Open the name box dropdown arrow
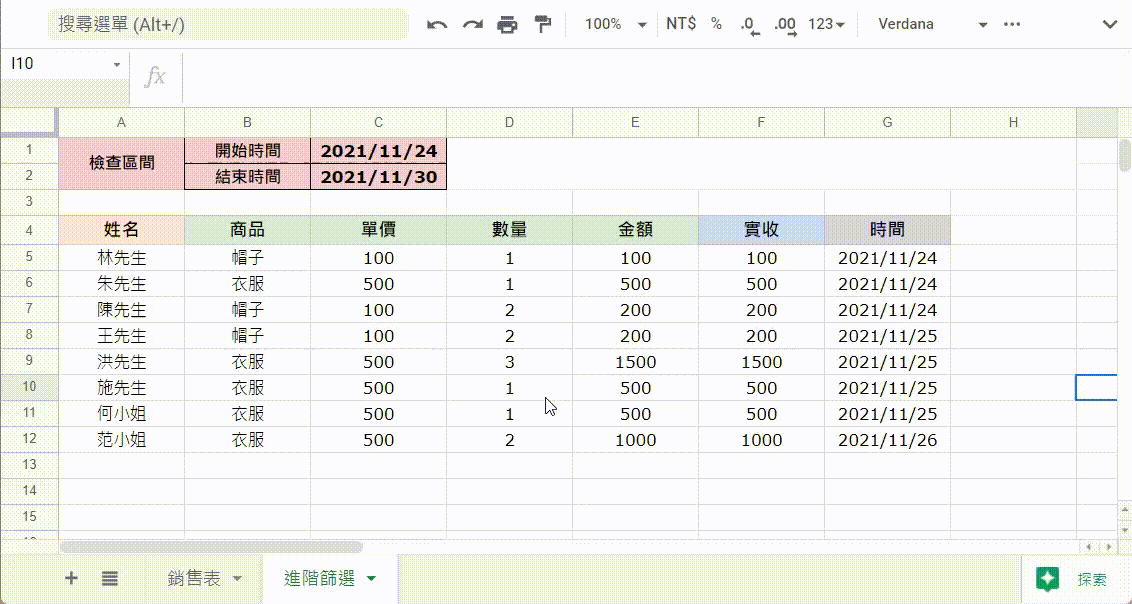The image size is (1132, 604). tap(117, 64)
